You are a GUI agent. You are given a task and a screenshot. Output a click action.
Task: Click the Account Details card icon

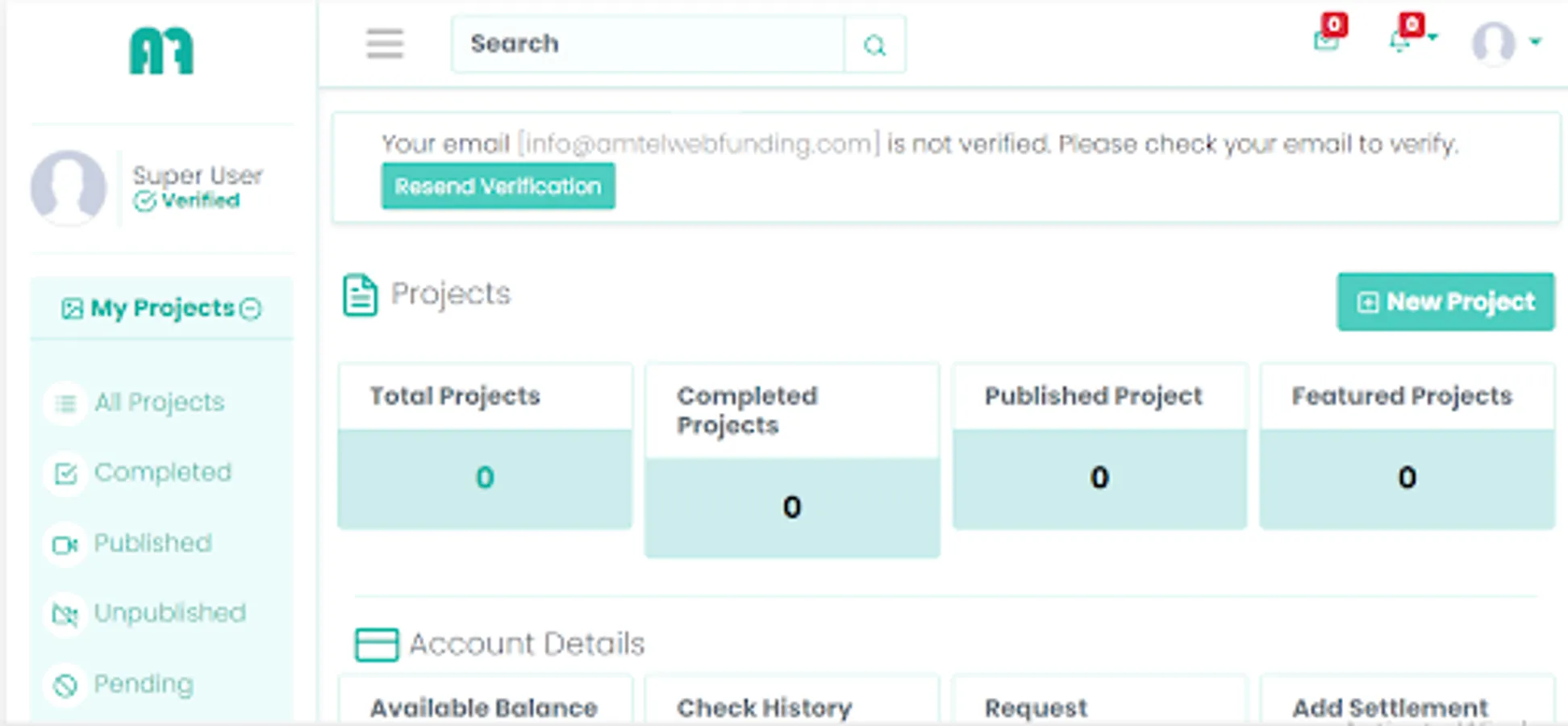[x=377, y=645]
